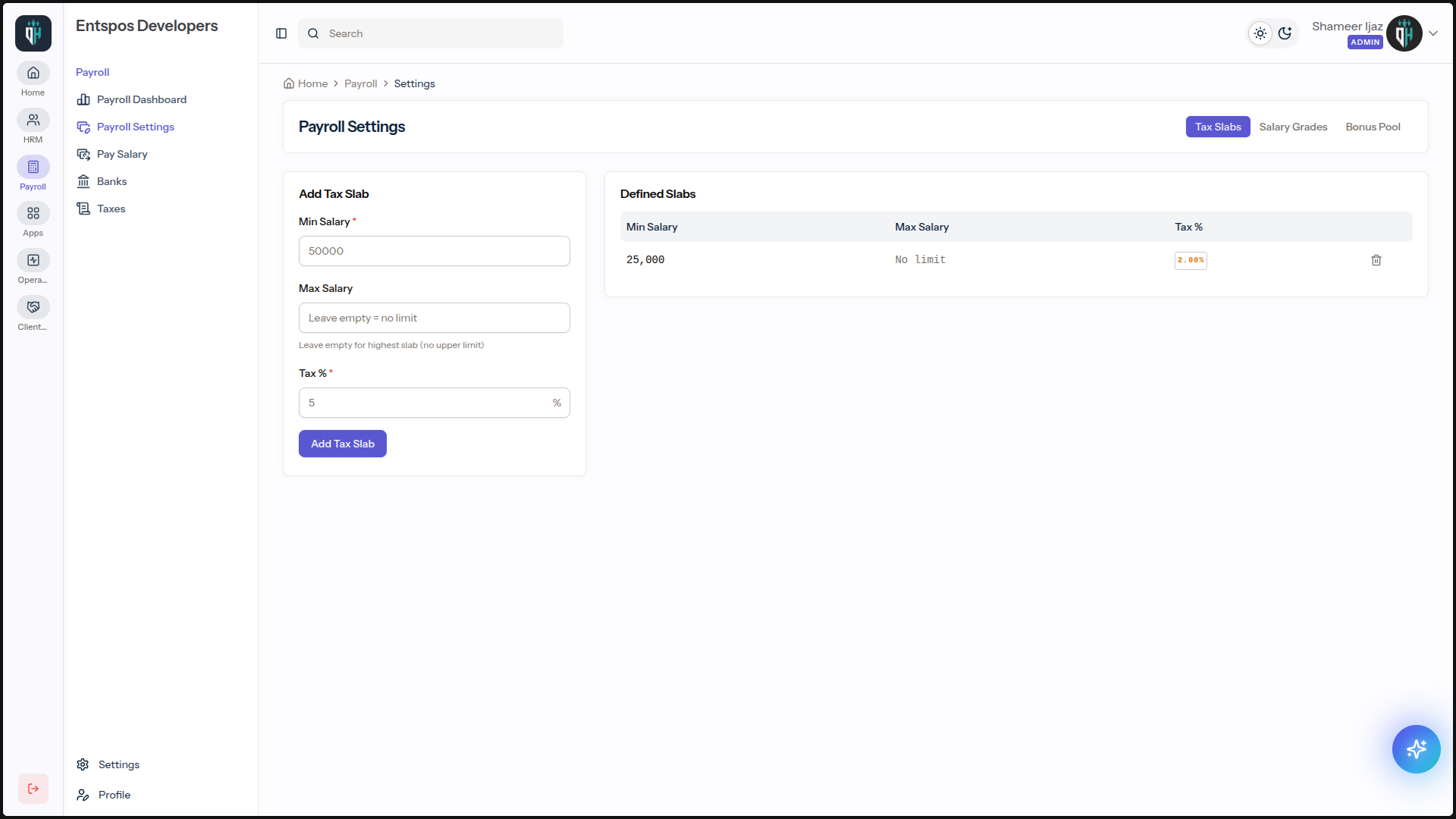Open the AI assistant sparkle button

1416,749
